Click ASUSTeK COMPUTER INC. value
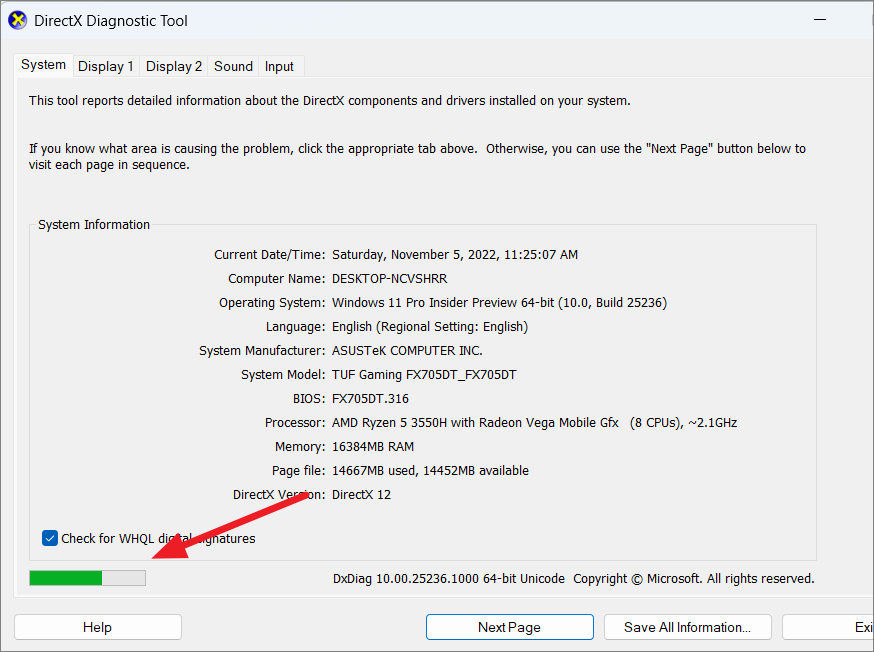874x652 pixels. [407, 351]
